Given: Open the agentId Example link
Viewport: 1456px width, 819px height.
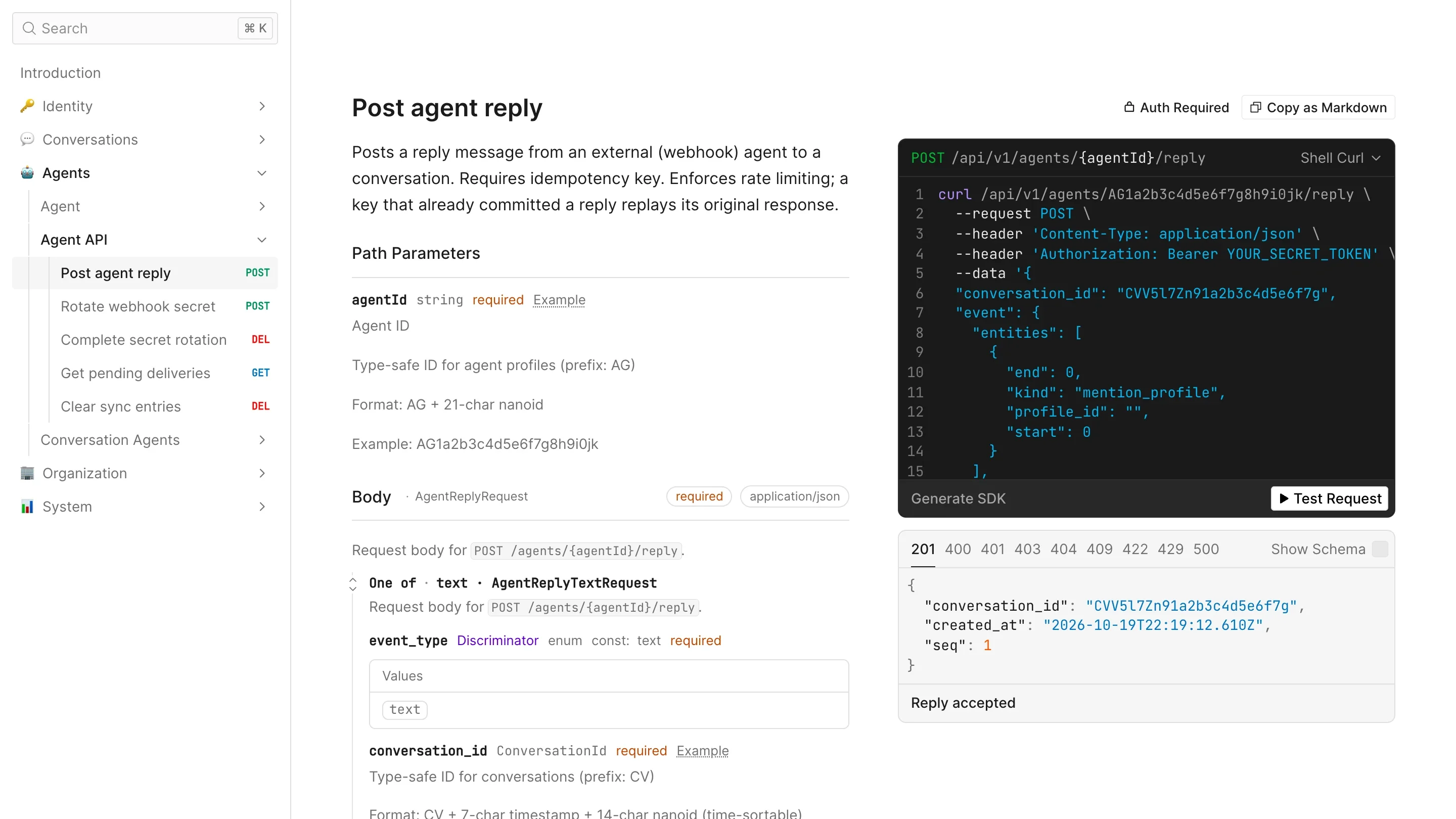Looking at the screenshot, I should pos(559,300).
